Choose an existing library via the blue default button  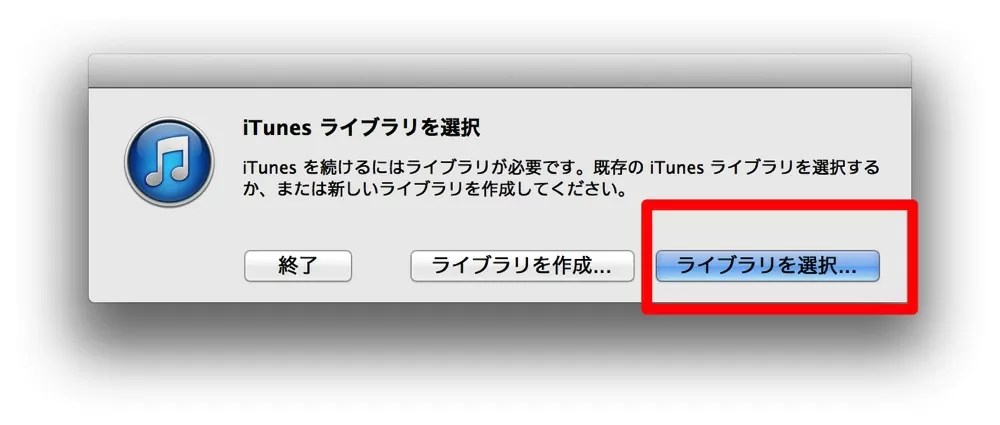[x=767, y=266]
